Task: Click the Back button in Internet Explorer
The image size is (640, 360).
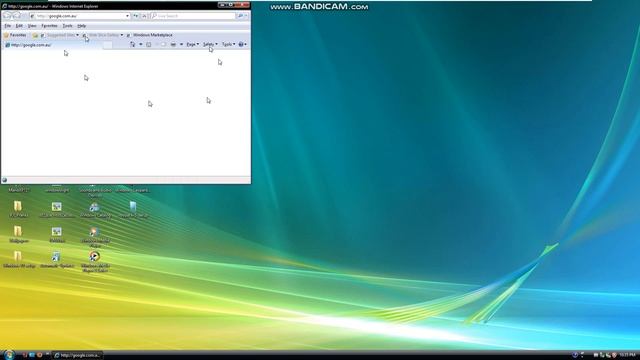Action: click(8, 16)
